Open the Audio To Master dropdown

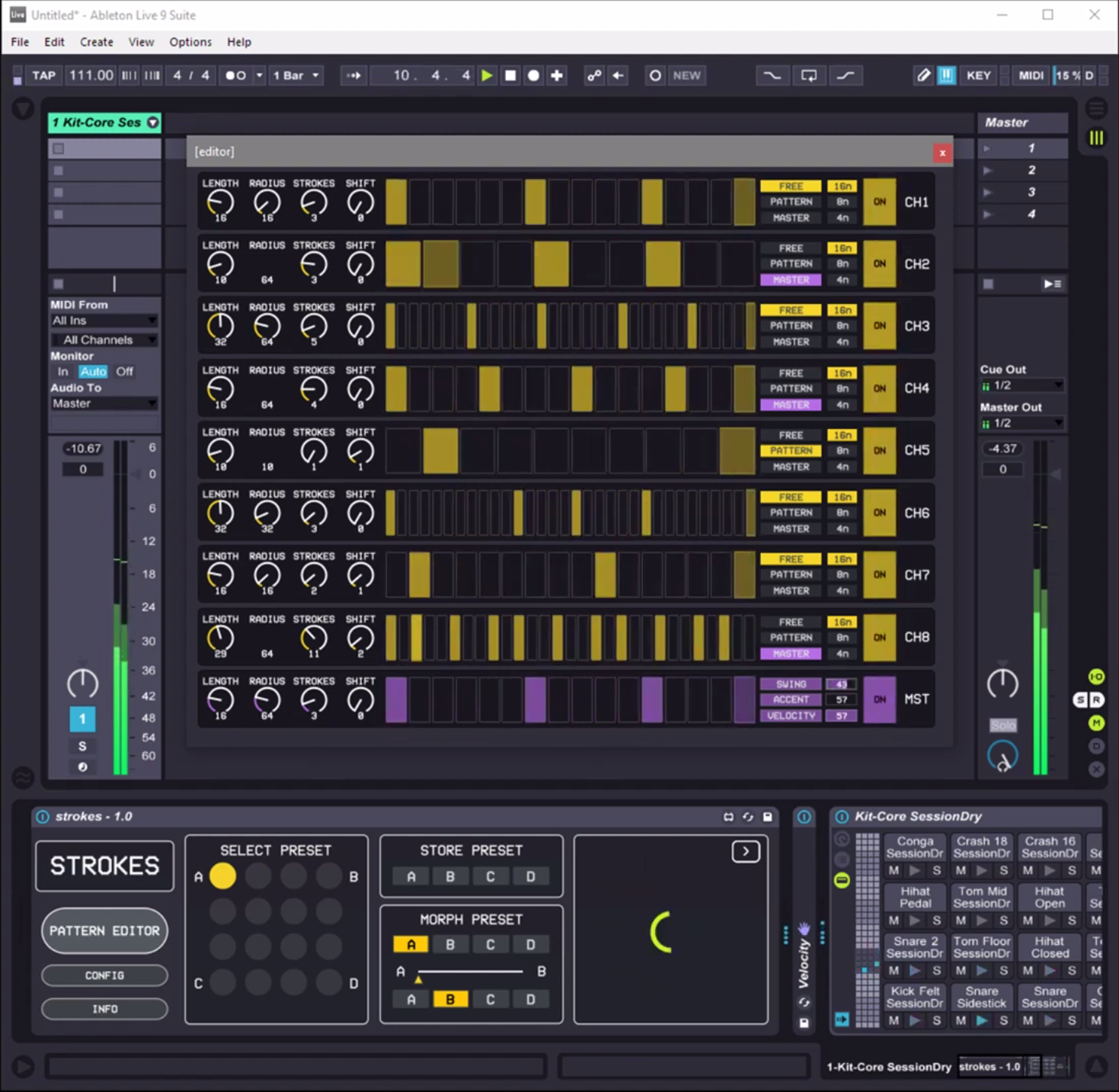(104, 404)
